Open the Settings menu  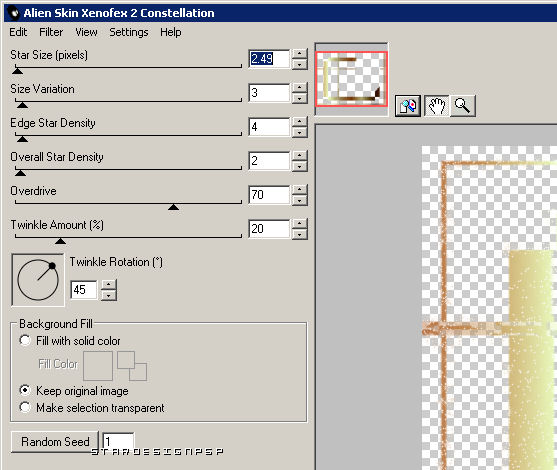(x=129, y=32)
